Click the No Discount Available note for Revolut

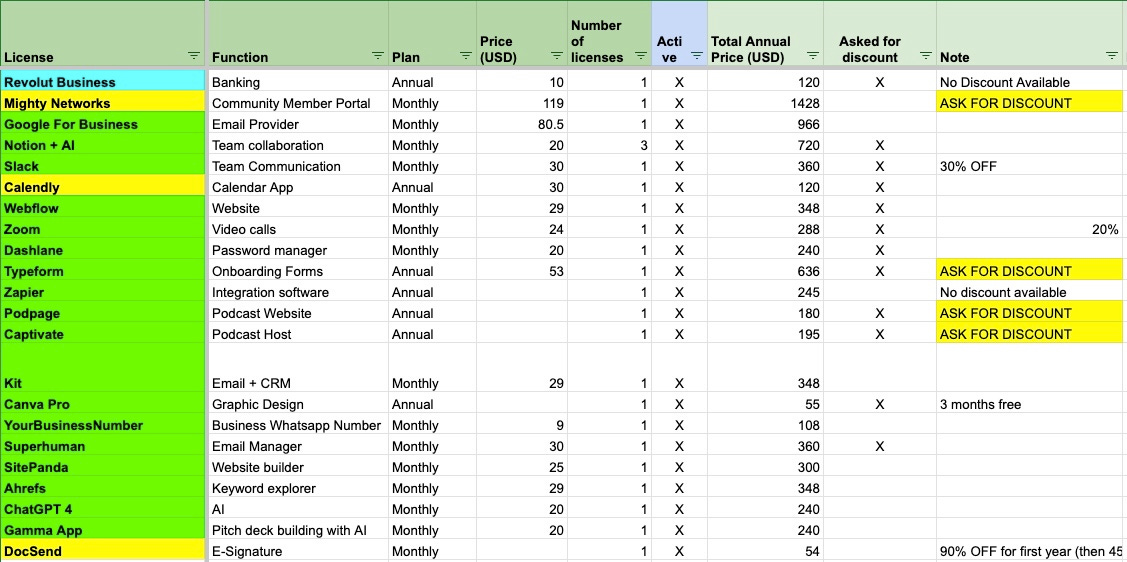[x=1029, y=82]
